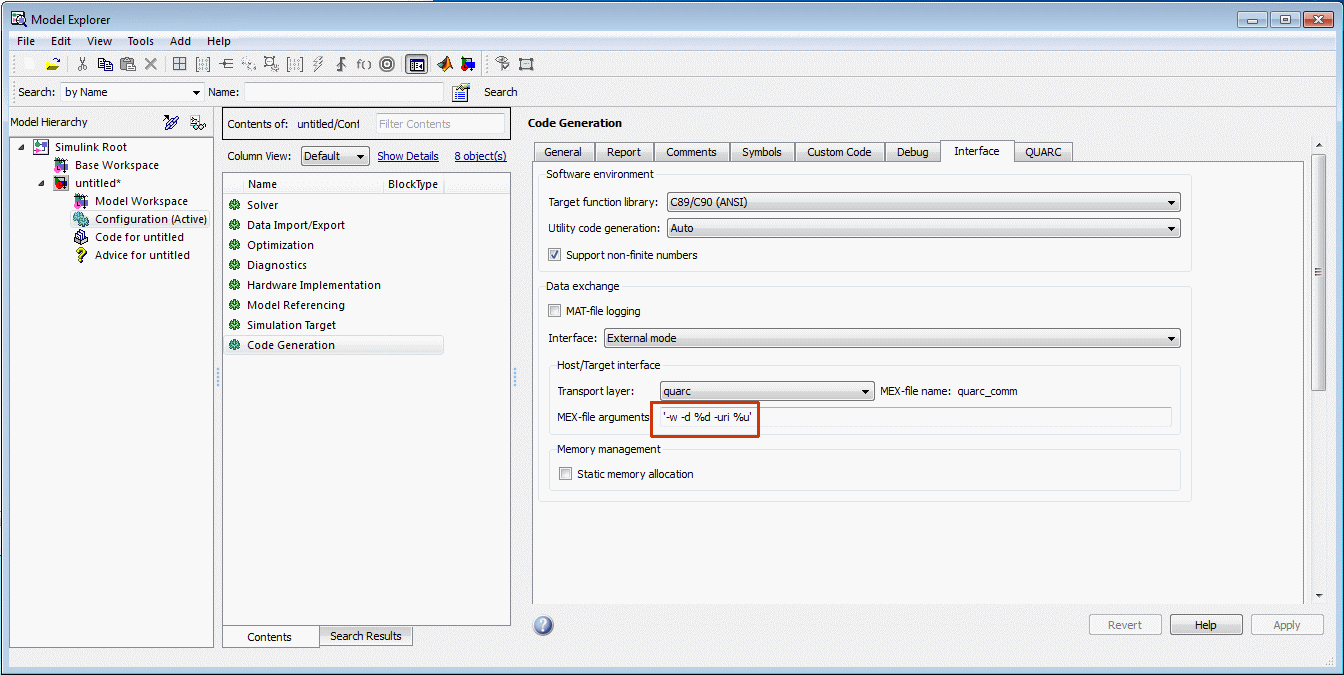The image size is (1344, 675).
Task: Click the MEX-file arguments input field
Action: tap(915, 417)
